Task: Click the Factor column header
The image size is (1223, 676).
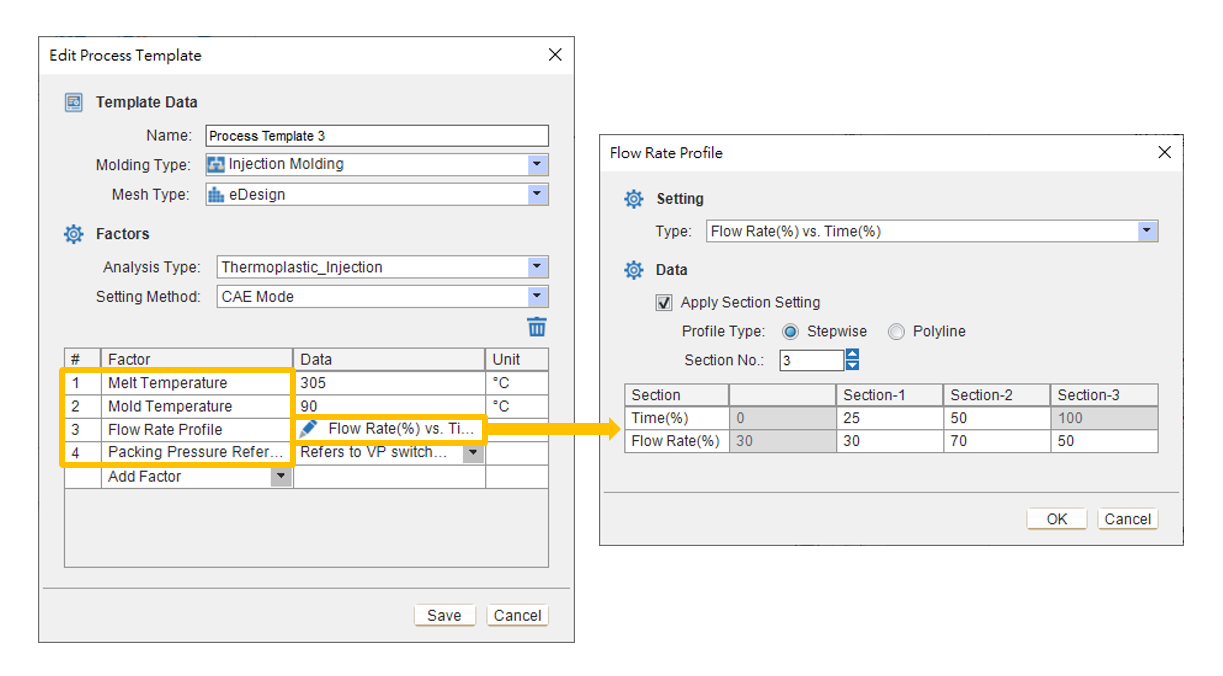Action: [197, 359]
